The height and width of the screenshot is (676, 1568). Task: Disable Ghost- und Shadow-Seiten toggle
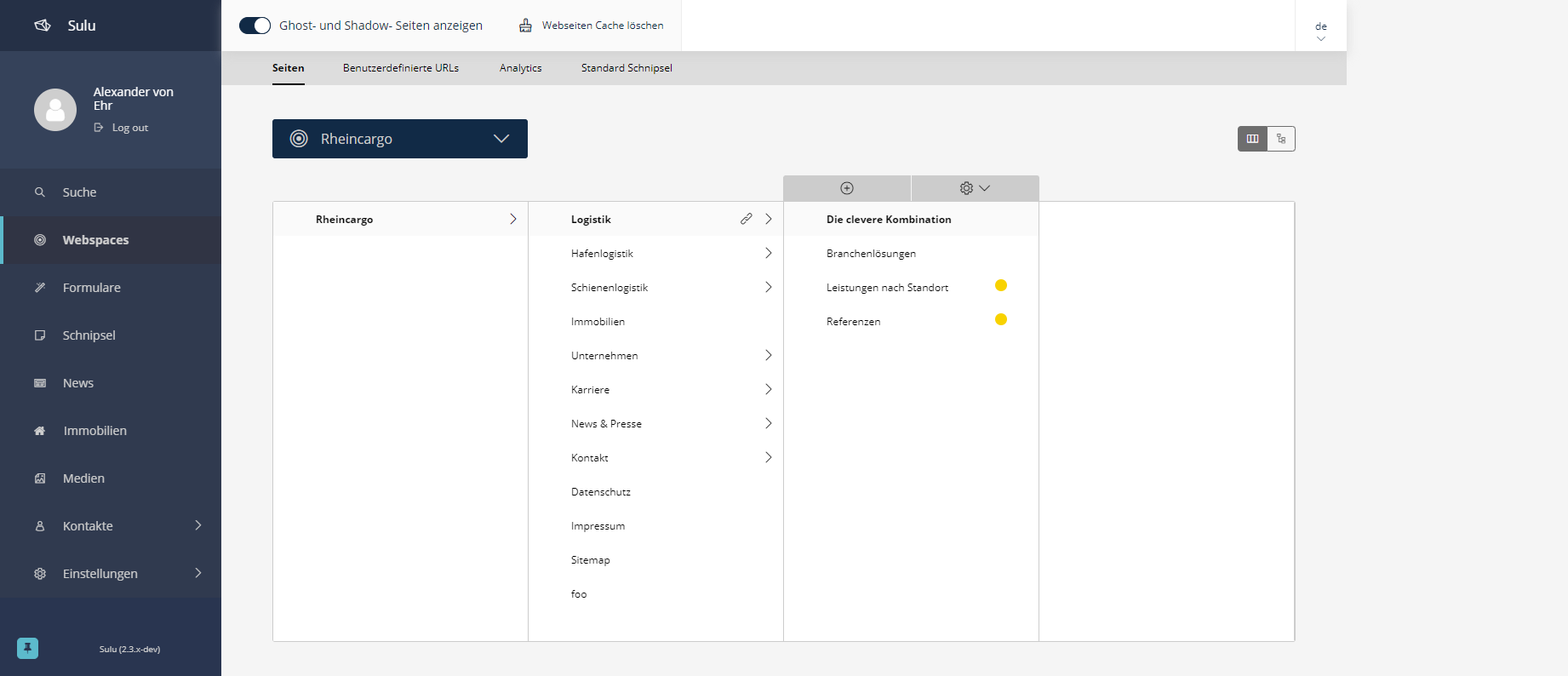coord(255,26)
